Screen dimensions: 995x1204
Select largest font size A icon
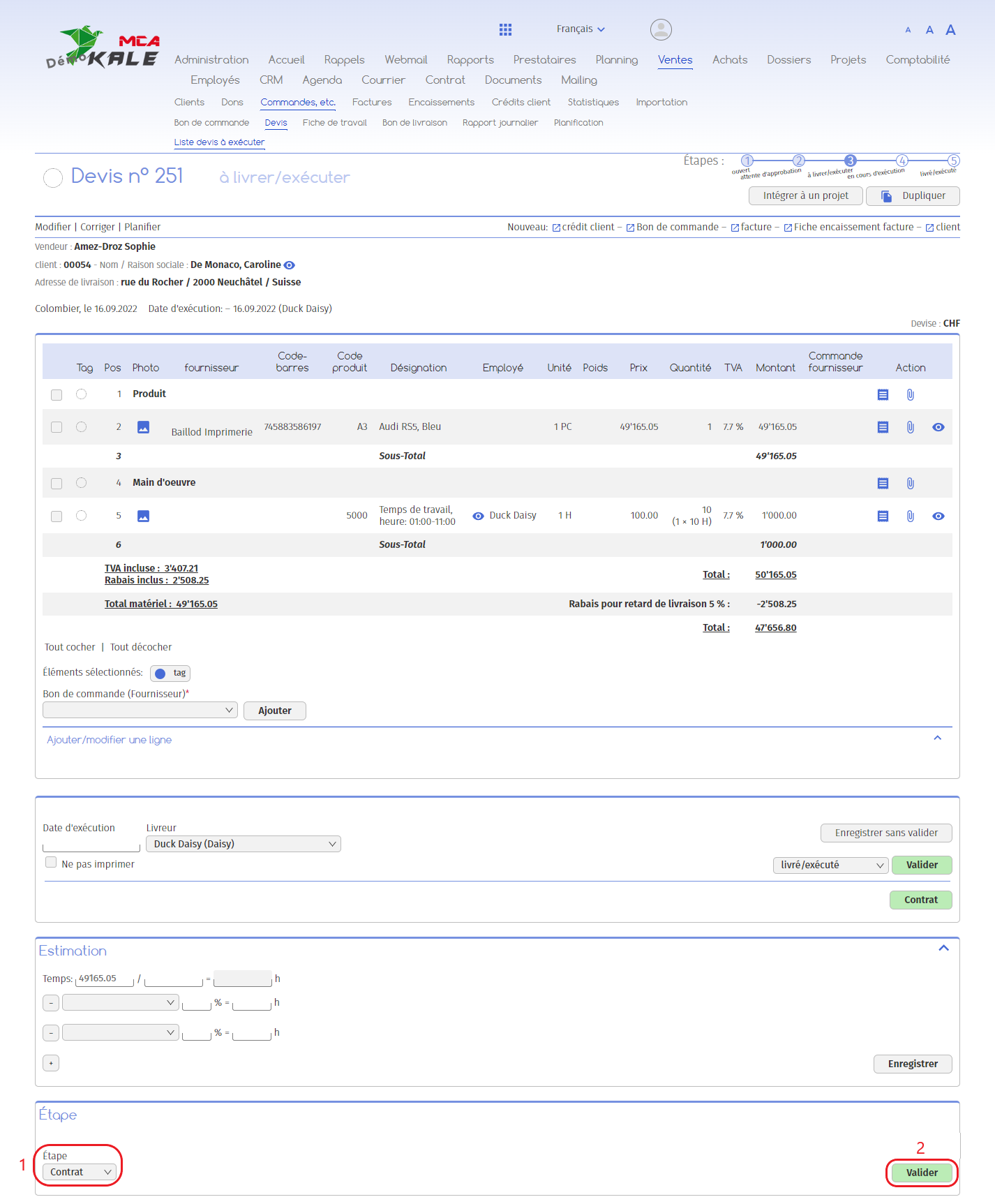(950, 30)
